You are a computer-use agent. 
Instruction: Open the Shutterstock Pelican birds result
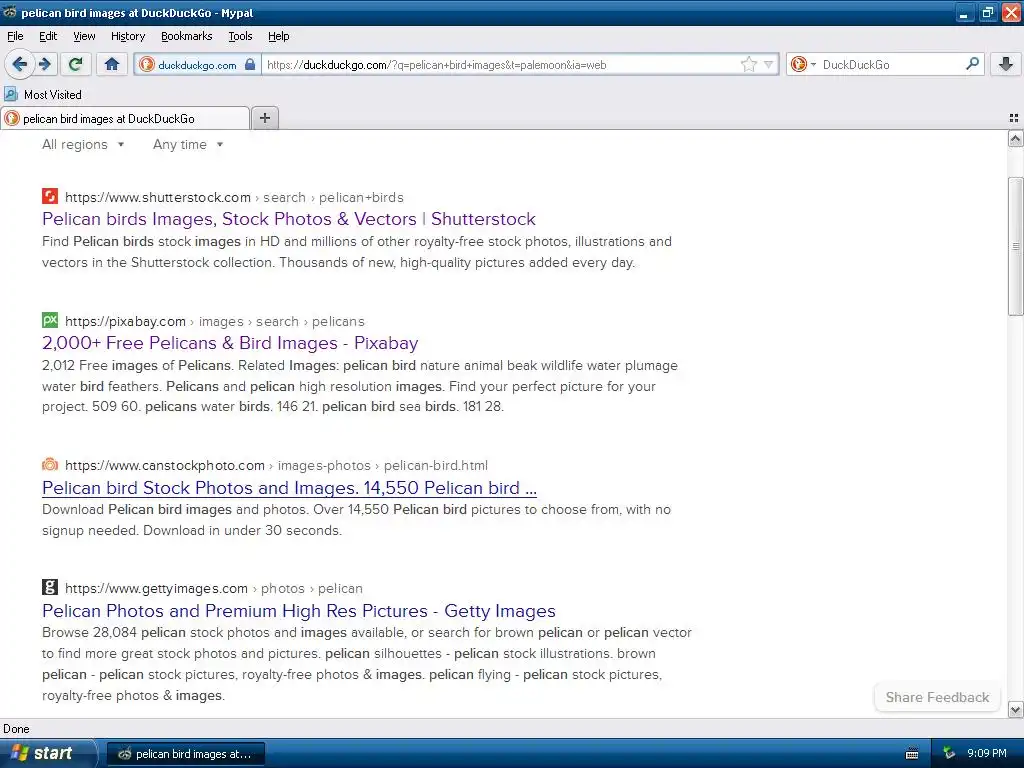pos(289,219)
